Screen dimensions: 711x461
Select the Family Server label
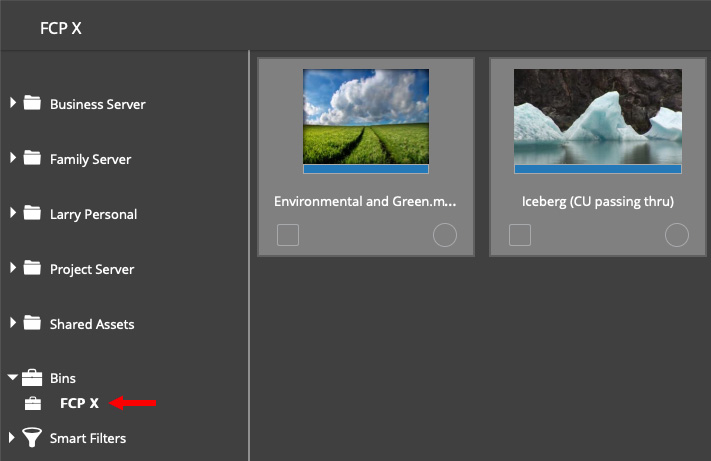(90, 160)
